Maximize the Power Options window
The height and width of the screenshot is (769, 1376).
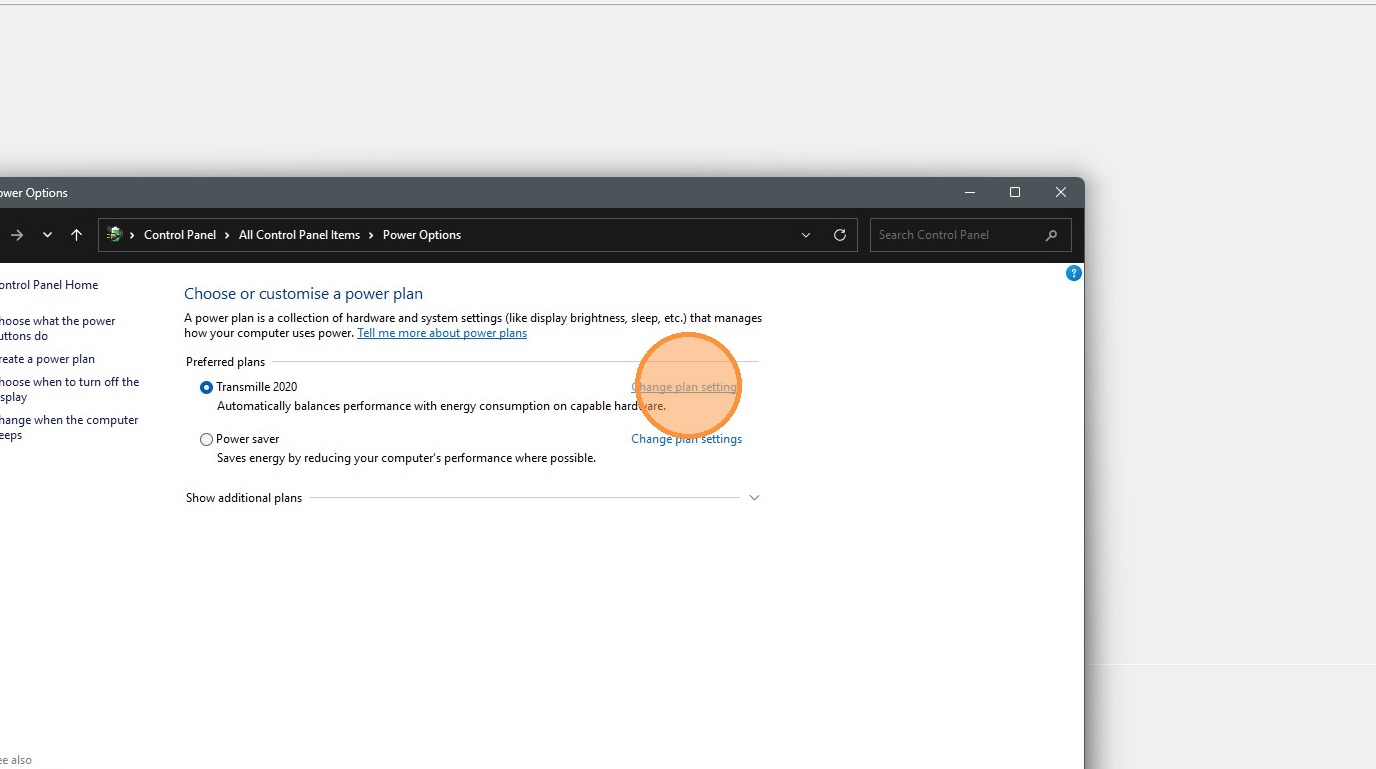[x=1015, y=193]
